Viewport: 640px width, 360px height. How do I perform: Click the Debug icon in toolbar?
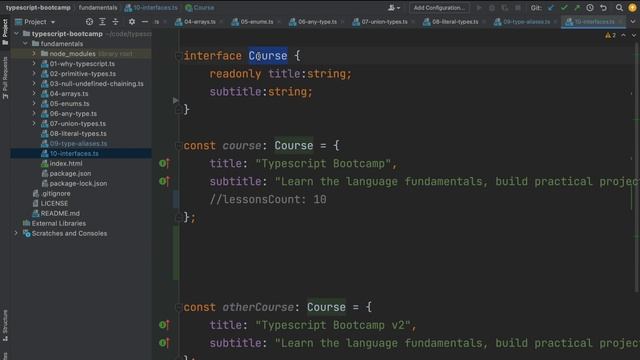click(492, 8)
